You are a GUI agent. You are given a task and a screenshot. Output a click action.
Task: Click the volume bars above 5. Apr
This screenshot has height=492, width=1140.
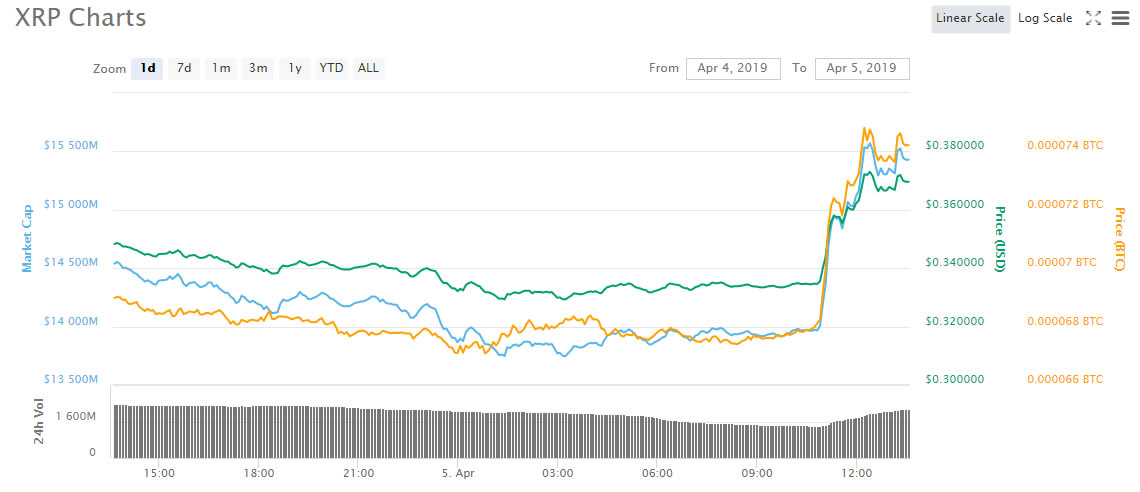pyautogui.click(x=457, y=432)
